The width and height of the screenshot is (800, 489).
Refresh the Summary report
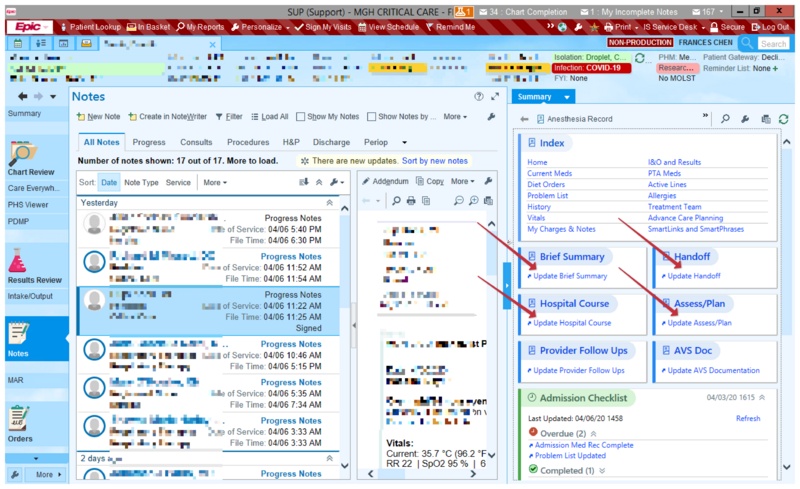784,119
